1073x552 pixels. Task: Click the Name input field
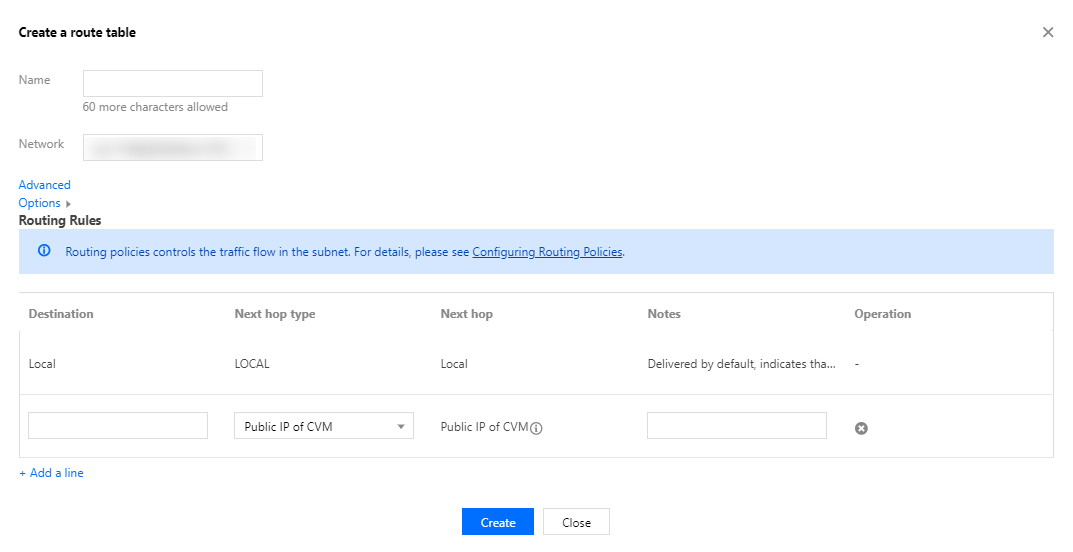tap(172, 83)
